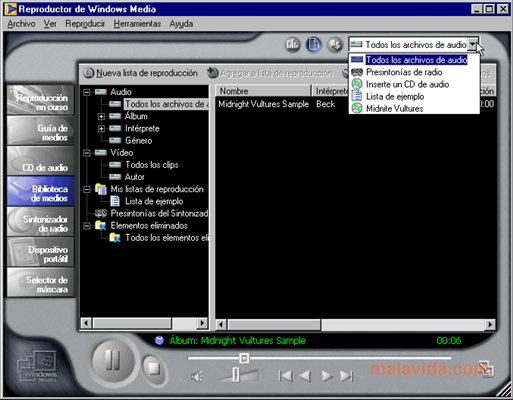Switch to compact mode icon
This screenshot has height=400, width=513.
point(485,369)
